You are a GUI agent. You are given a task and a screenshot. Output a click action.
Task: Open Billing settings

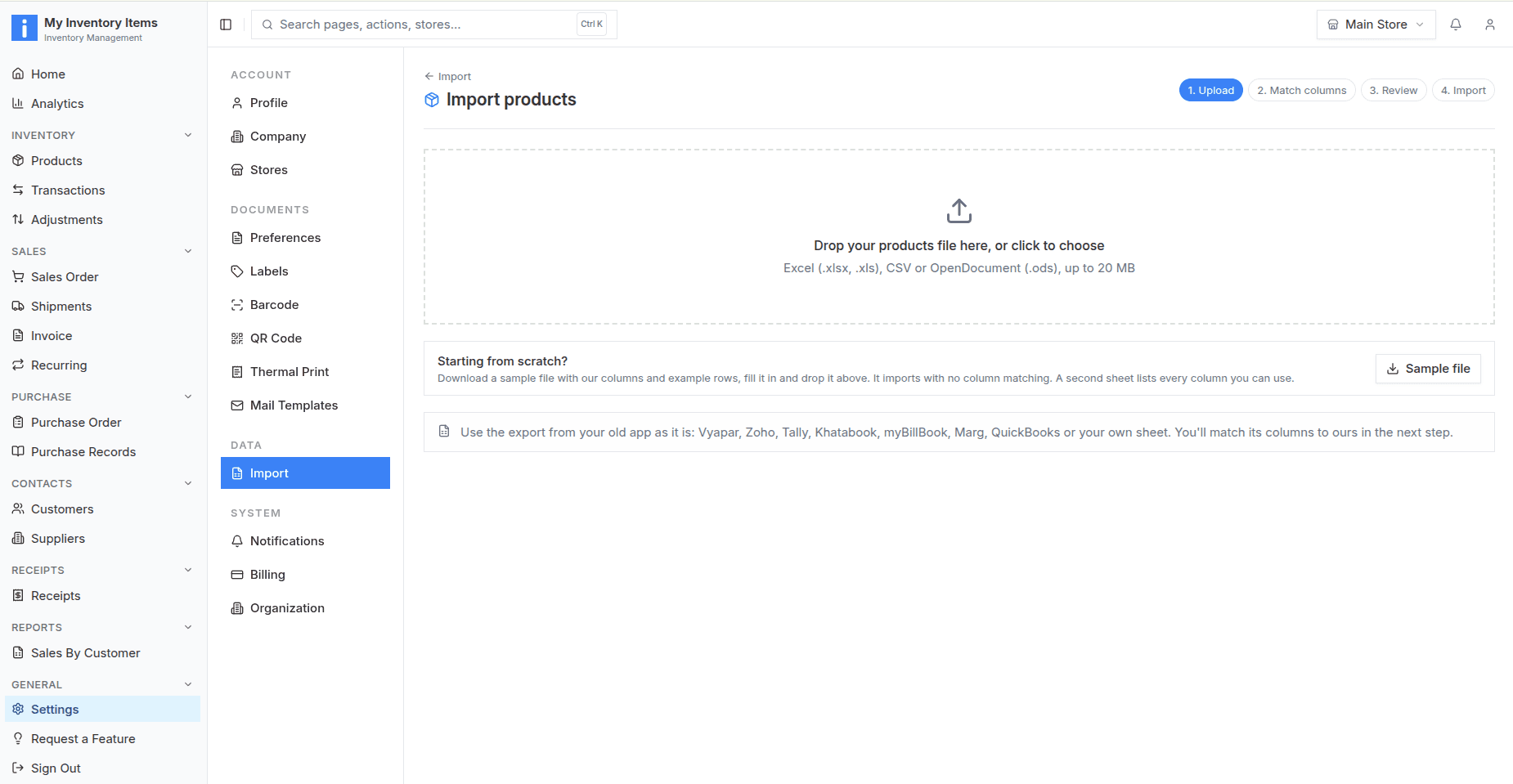[x=305, y=575]
